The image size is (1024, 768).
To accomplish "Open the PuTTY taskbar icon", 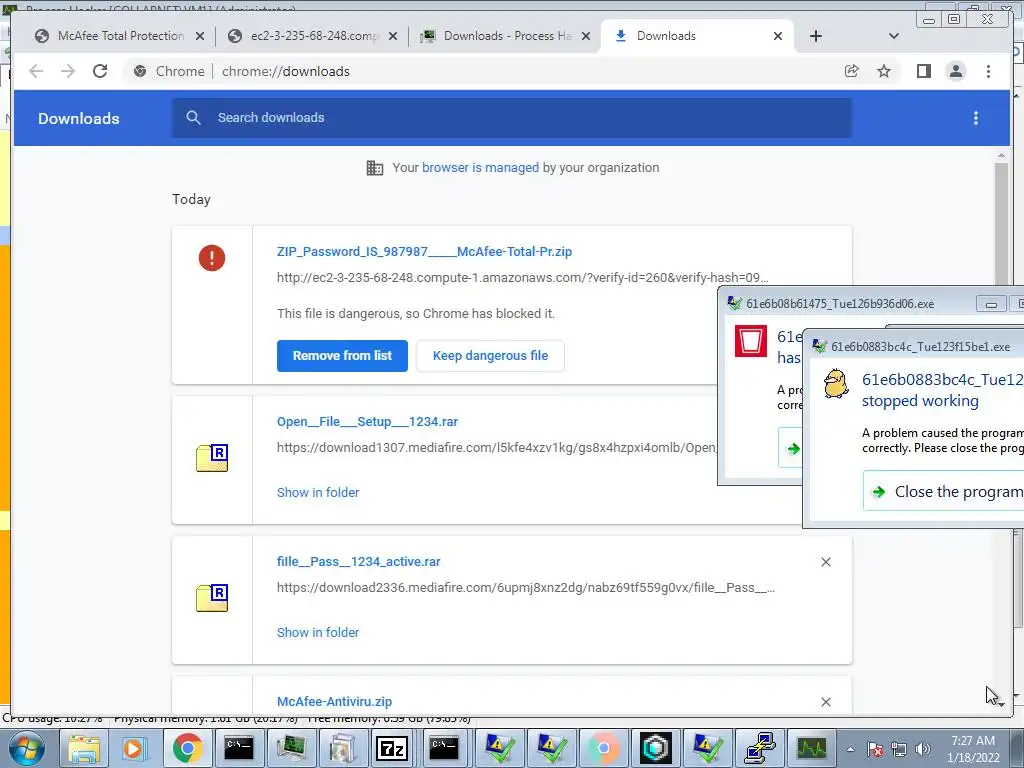I will coord(759,748).
